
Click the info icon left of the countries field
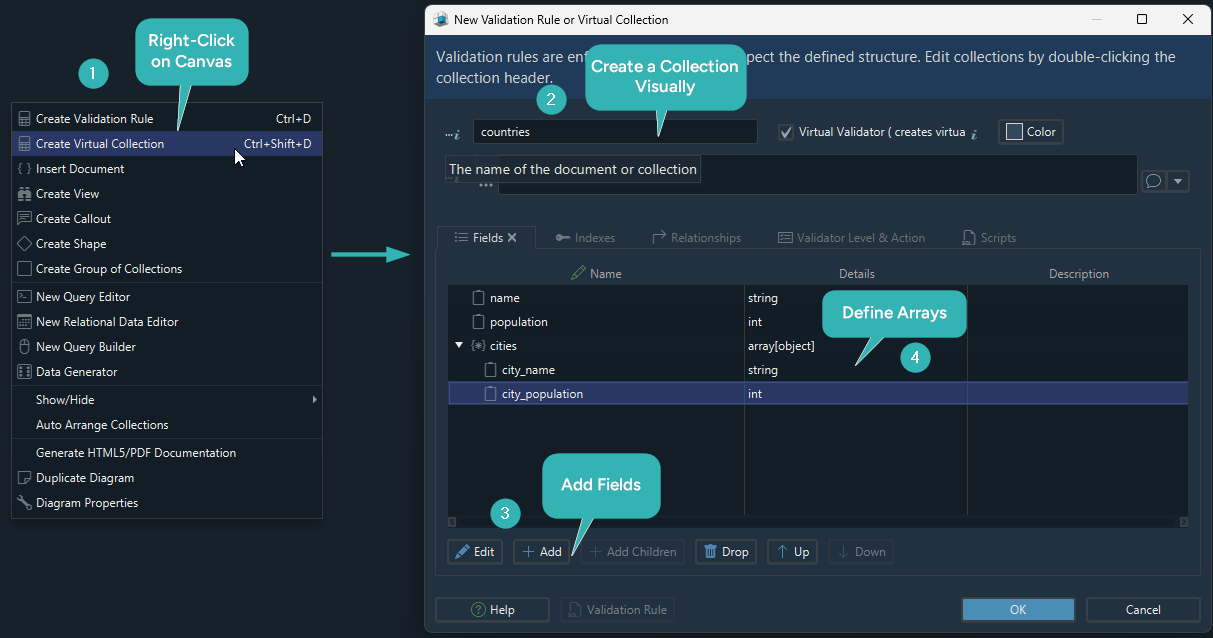click(x=453, y=133)
